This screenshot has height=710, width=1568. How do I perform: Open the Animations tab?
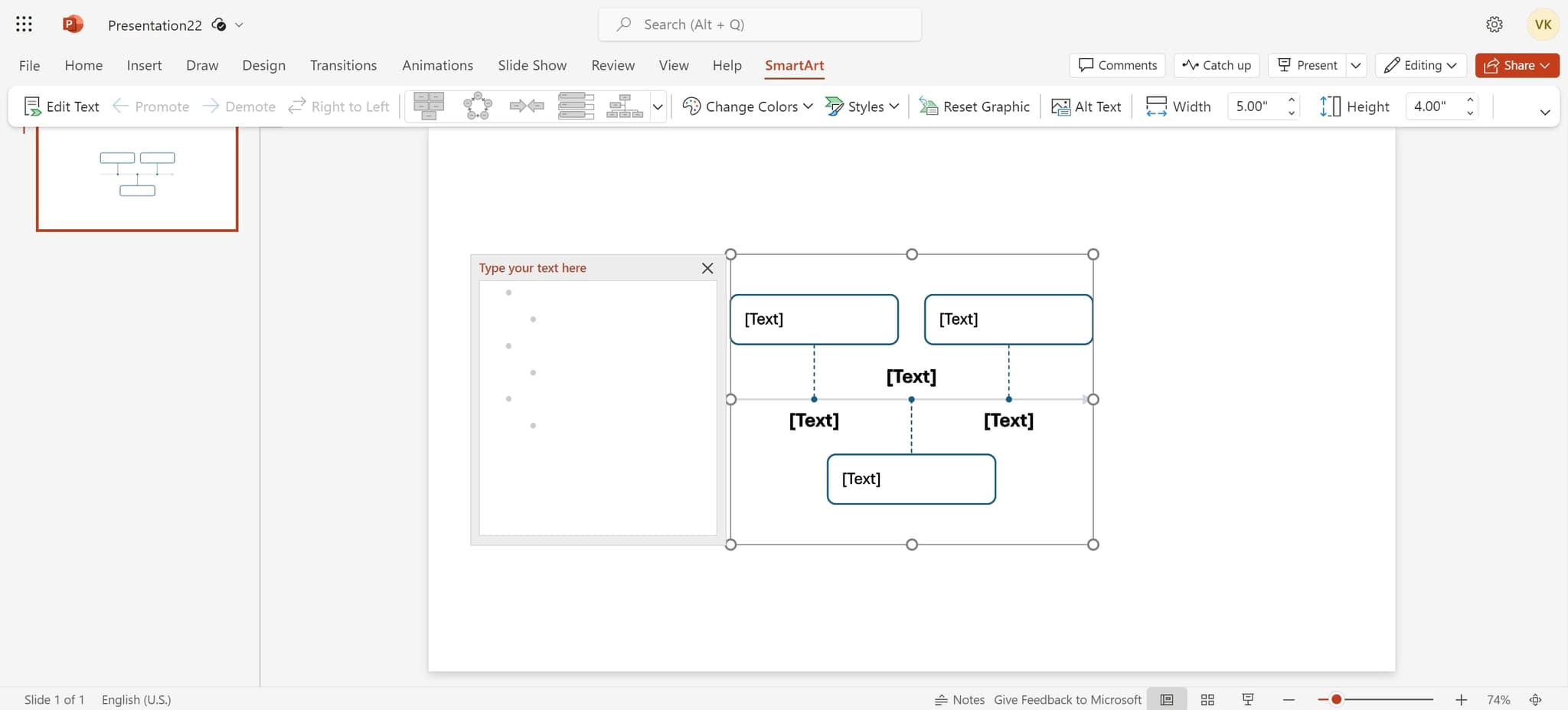pos(437,65)
